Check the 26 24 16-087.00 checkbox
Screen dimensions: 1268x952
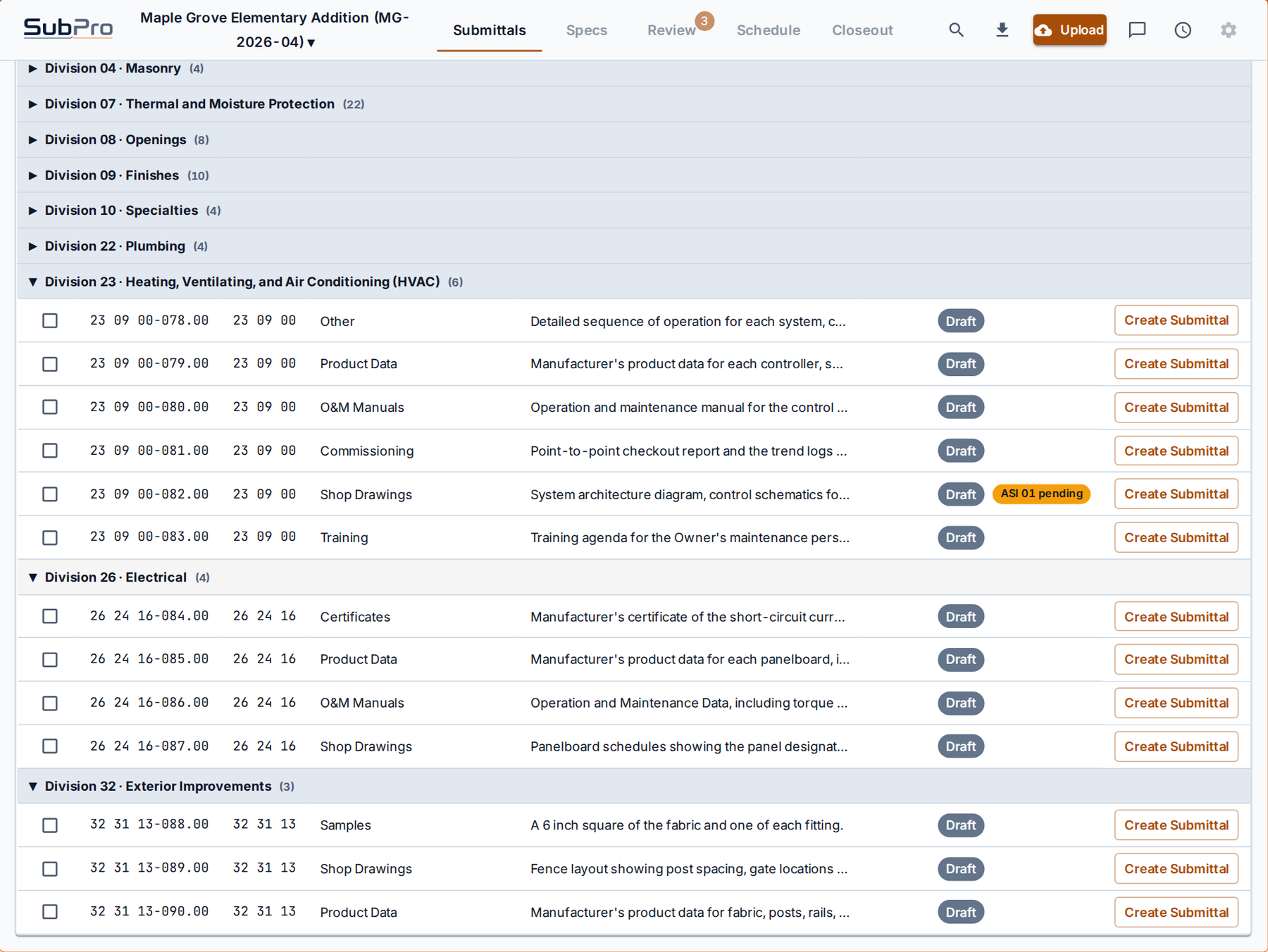click(x=50, y=746)
